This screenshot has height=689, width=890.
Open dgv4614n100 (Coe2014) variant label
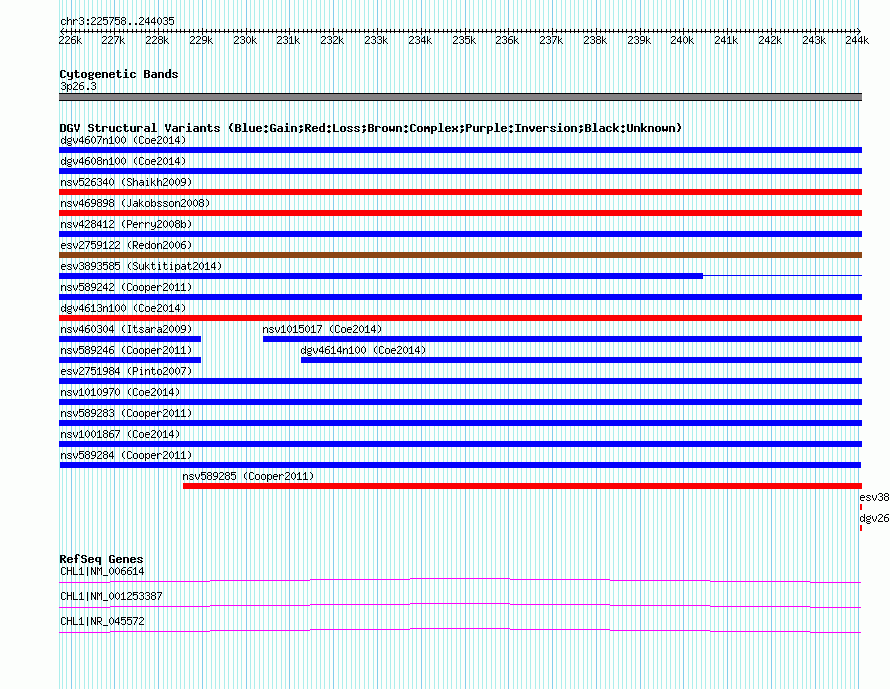363,350
